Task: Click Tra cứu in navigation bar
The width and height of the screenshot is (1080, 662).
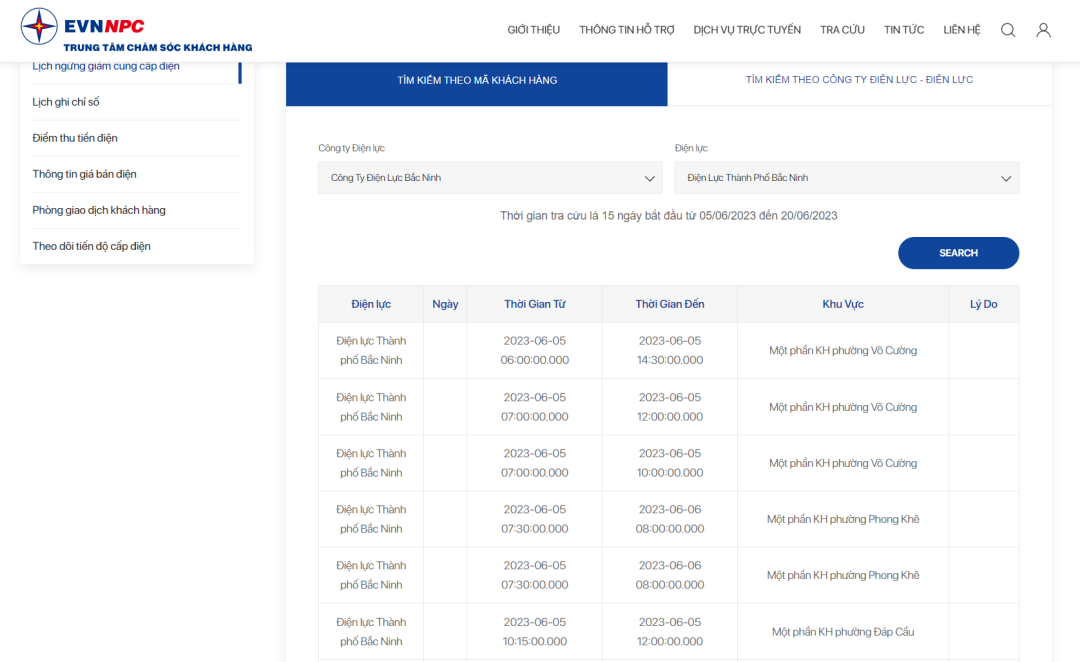Action: click(842, 30)
